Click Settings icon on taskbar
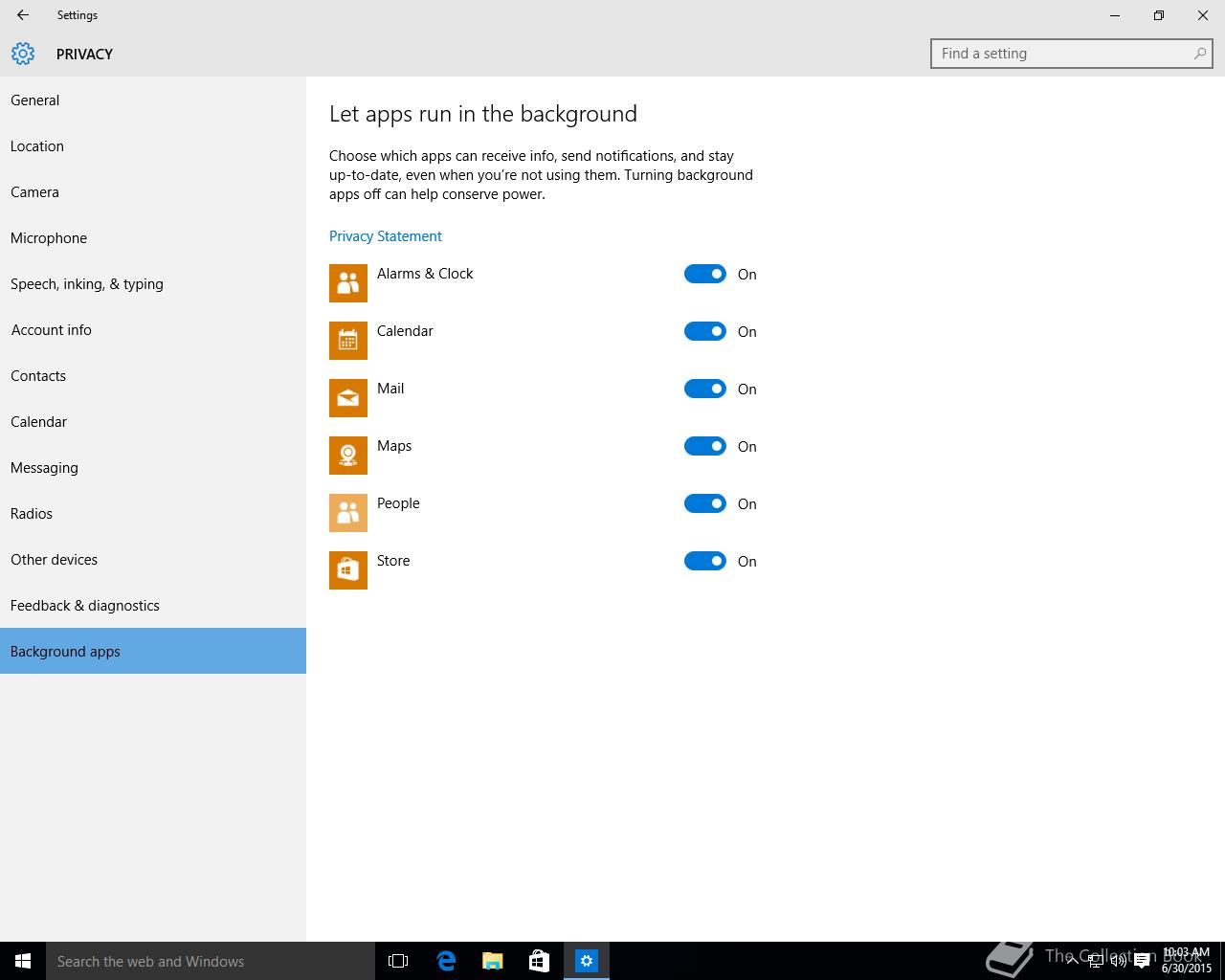 587,961
